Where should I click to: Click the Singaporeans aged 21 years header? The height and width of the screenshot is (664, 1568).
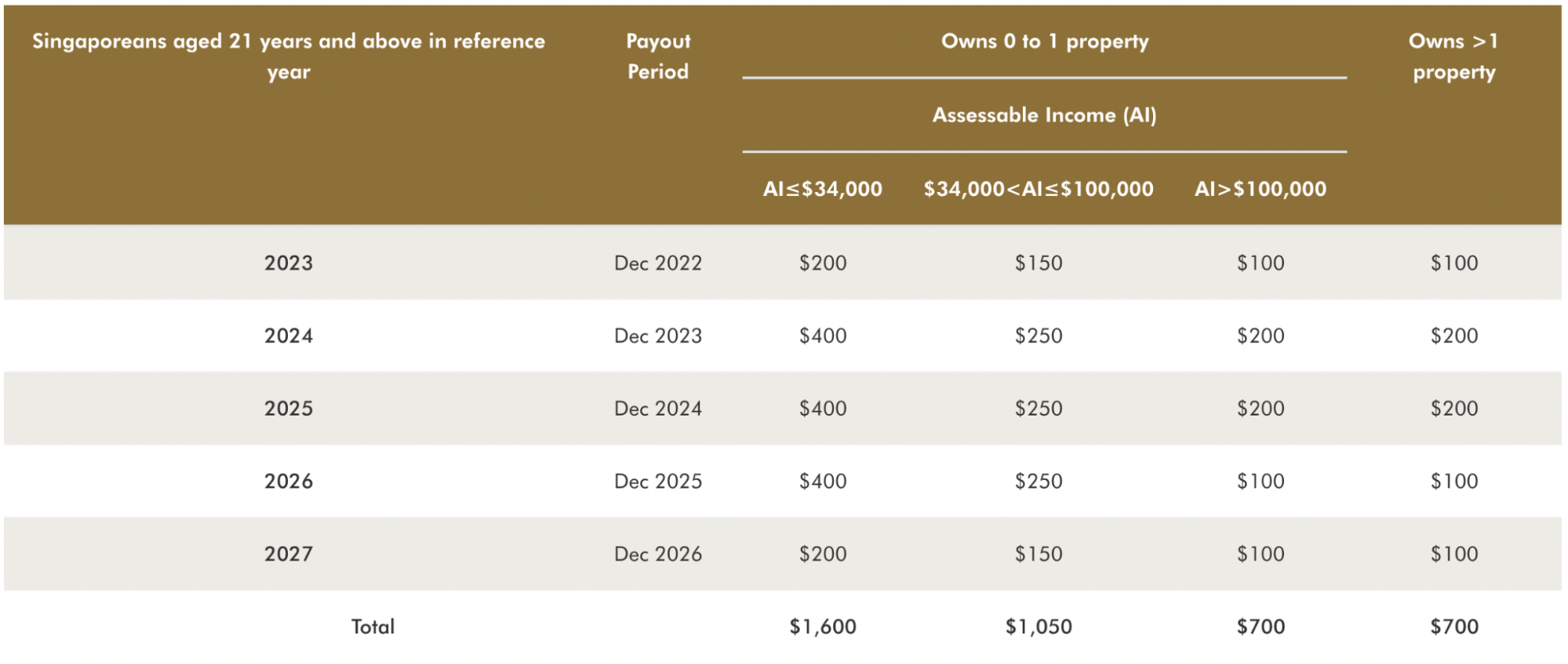tap(289, 56)
